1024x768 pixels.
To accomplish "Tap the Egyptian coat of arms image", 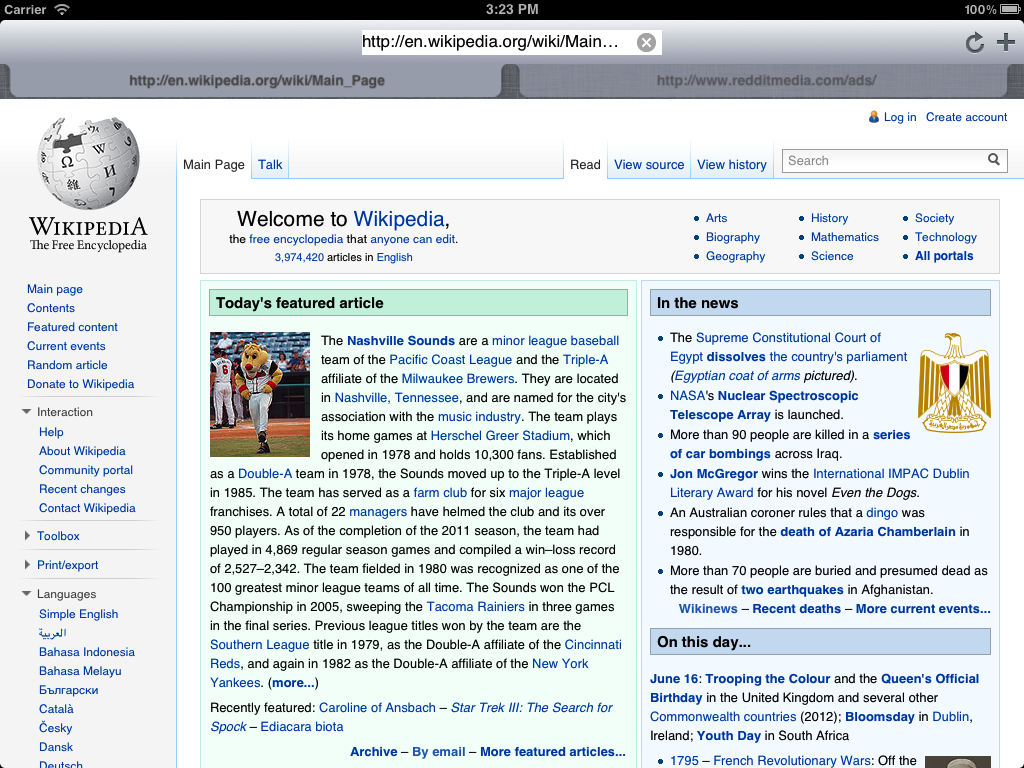I will tap(954, 383).
